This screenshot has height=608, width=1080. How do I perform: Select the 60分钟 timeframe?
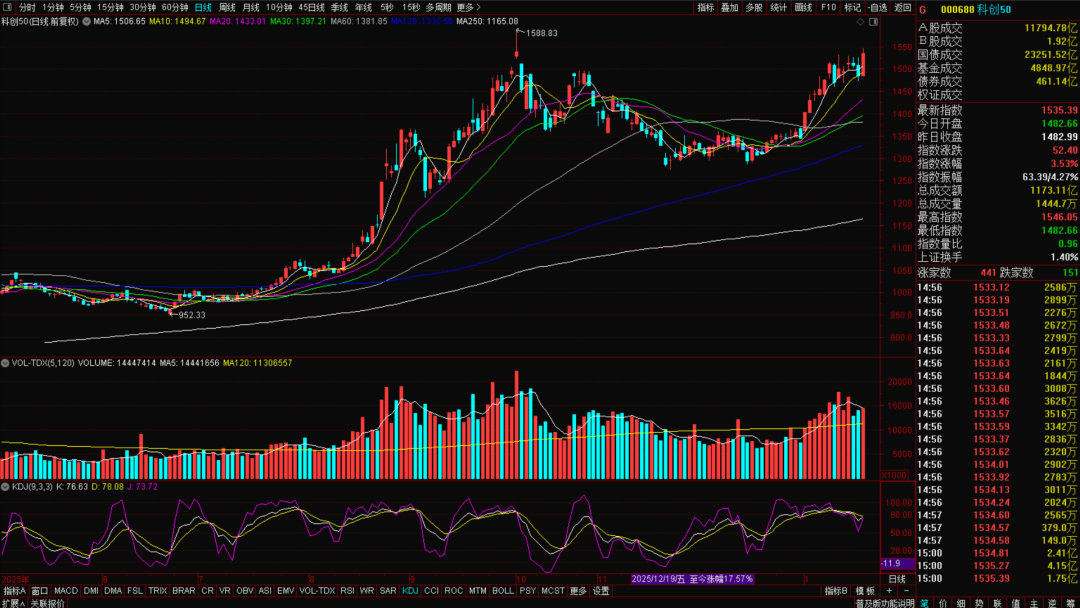[x=175, y=7]
